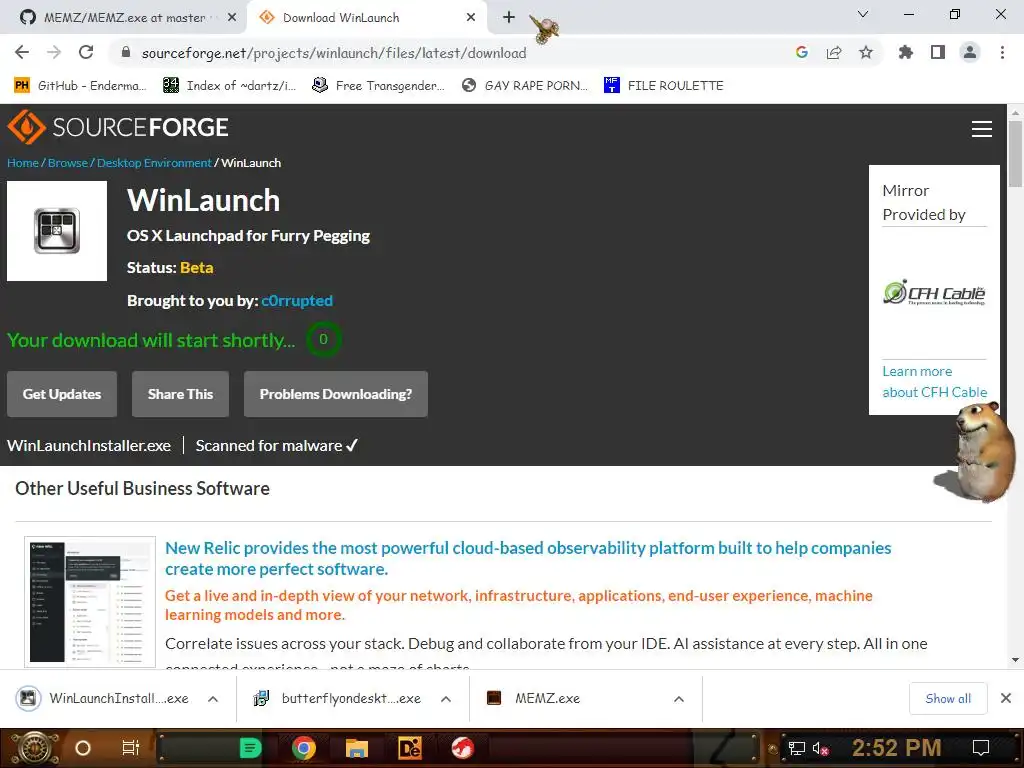This screenshot has width=1024, height=768.
Task: Click the WinLaunch project icon
Action: click(x=57, y=231)
